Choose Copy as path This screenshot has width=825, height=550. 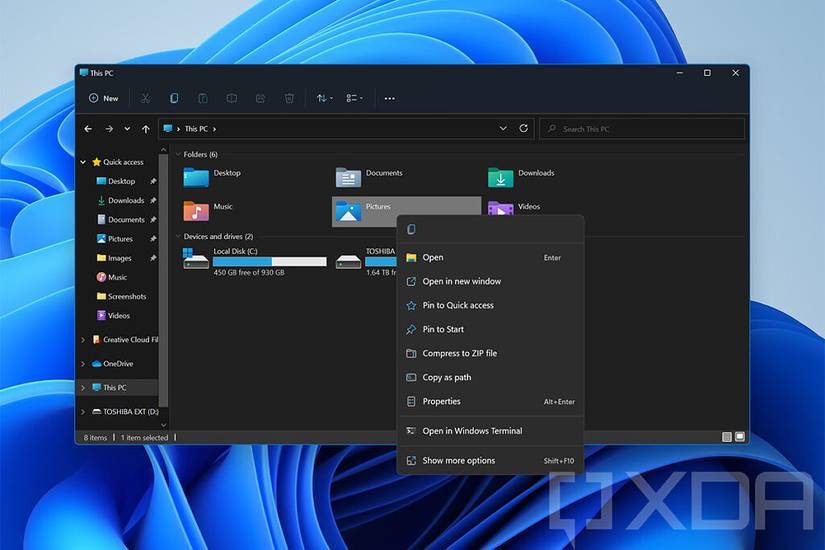[x=490, y=377]
